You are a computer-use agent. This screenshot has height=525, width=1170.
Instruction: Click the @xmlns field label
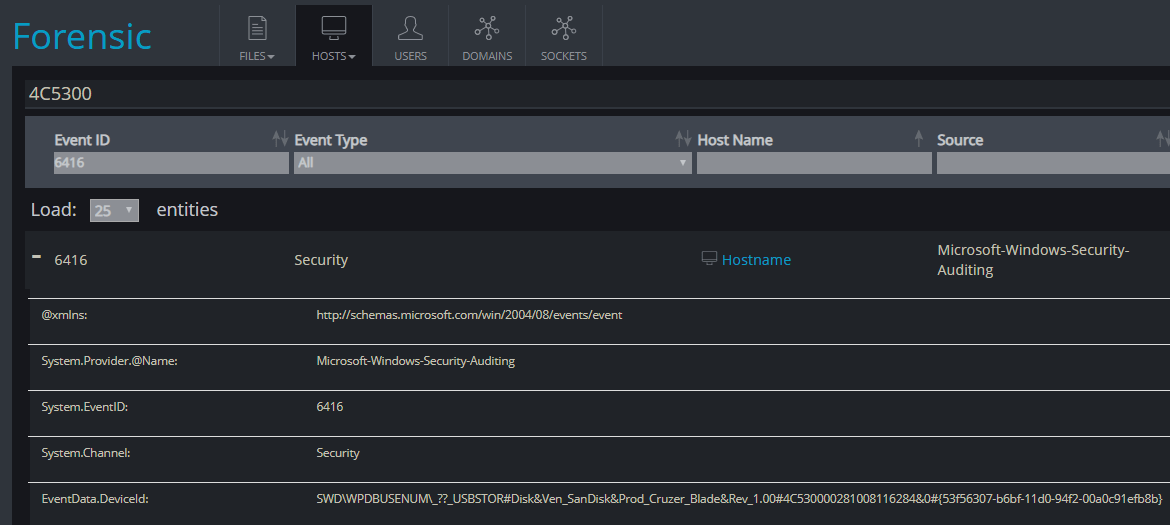click(65, 315)
